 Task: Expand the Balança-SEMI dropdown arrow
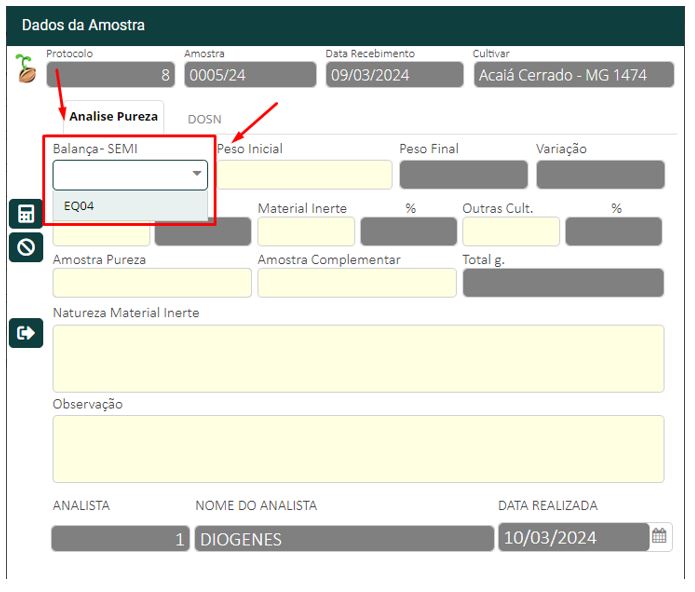tap(196, 175)
